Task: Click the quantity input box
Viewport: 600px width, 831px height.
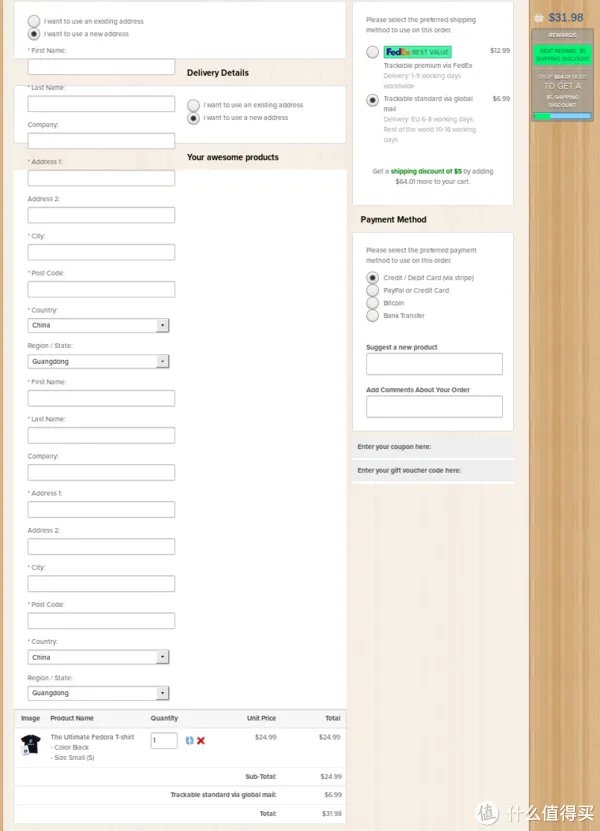Action: point(164,740)
